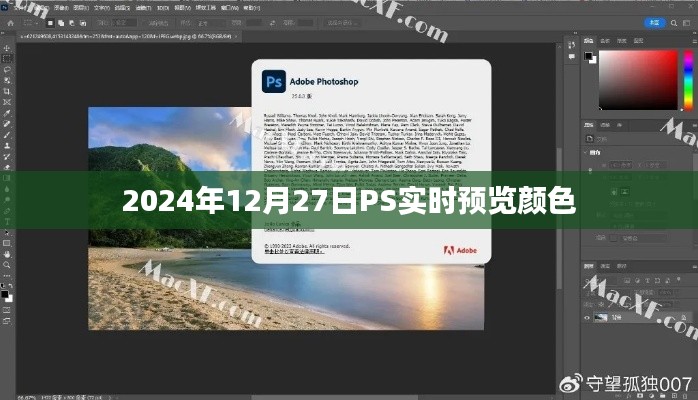Screen dimensions: 698x400
Task: Open the Edit Toolbar three-dots button
Action: click(x=7, y=276)
